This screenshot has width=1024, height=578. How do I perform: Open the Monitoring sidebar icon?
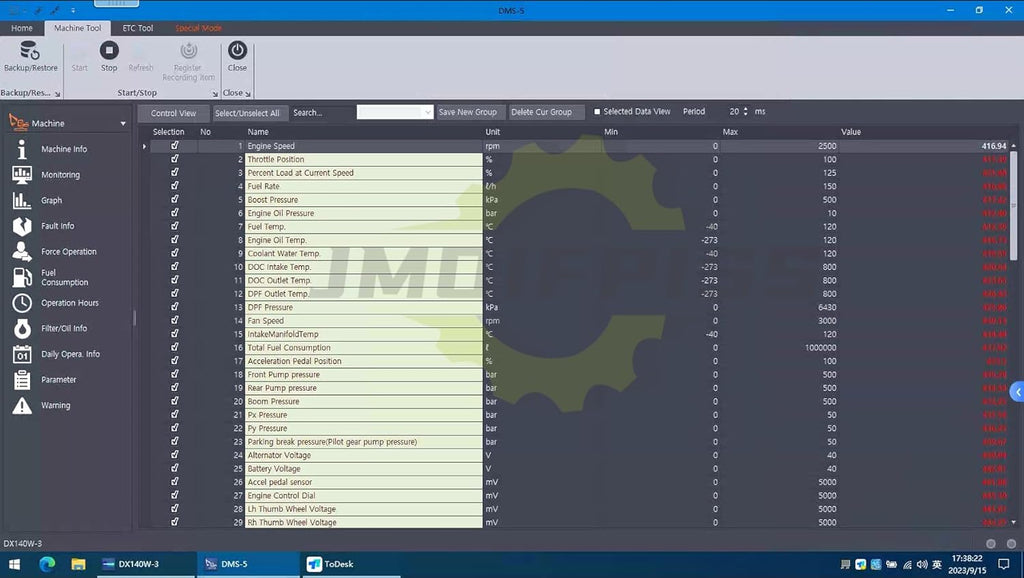click(x=22, y=174)
